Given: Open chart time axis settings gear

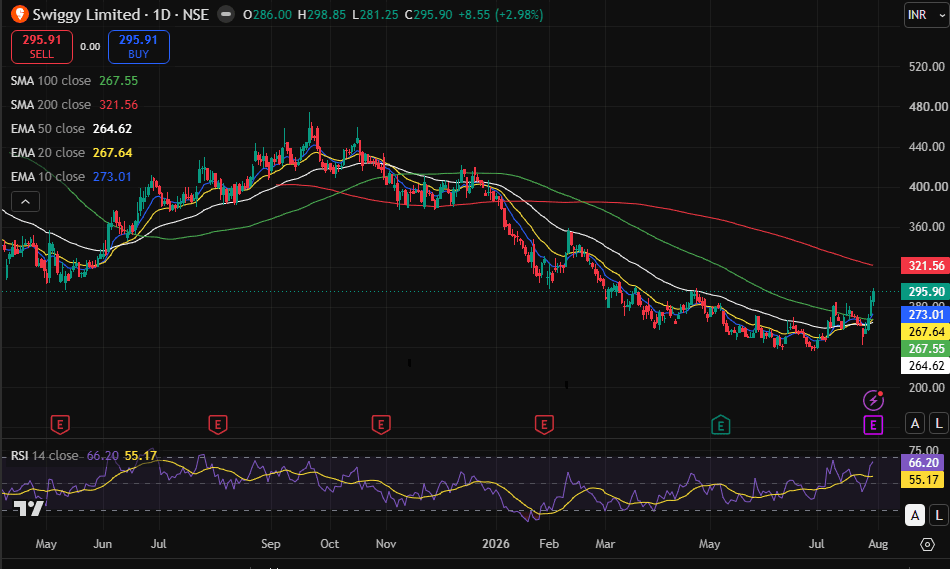Looking at the screenshot, I should pos(927,544).
